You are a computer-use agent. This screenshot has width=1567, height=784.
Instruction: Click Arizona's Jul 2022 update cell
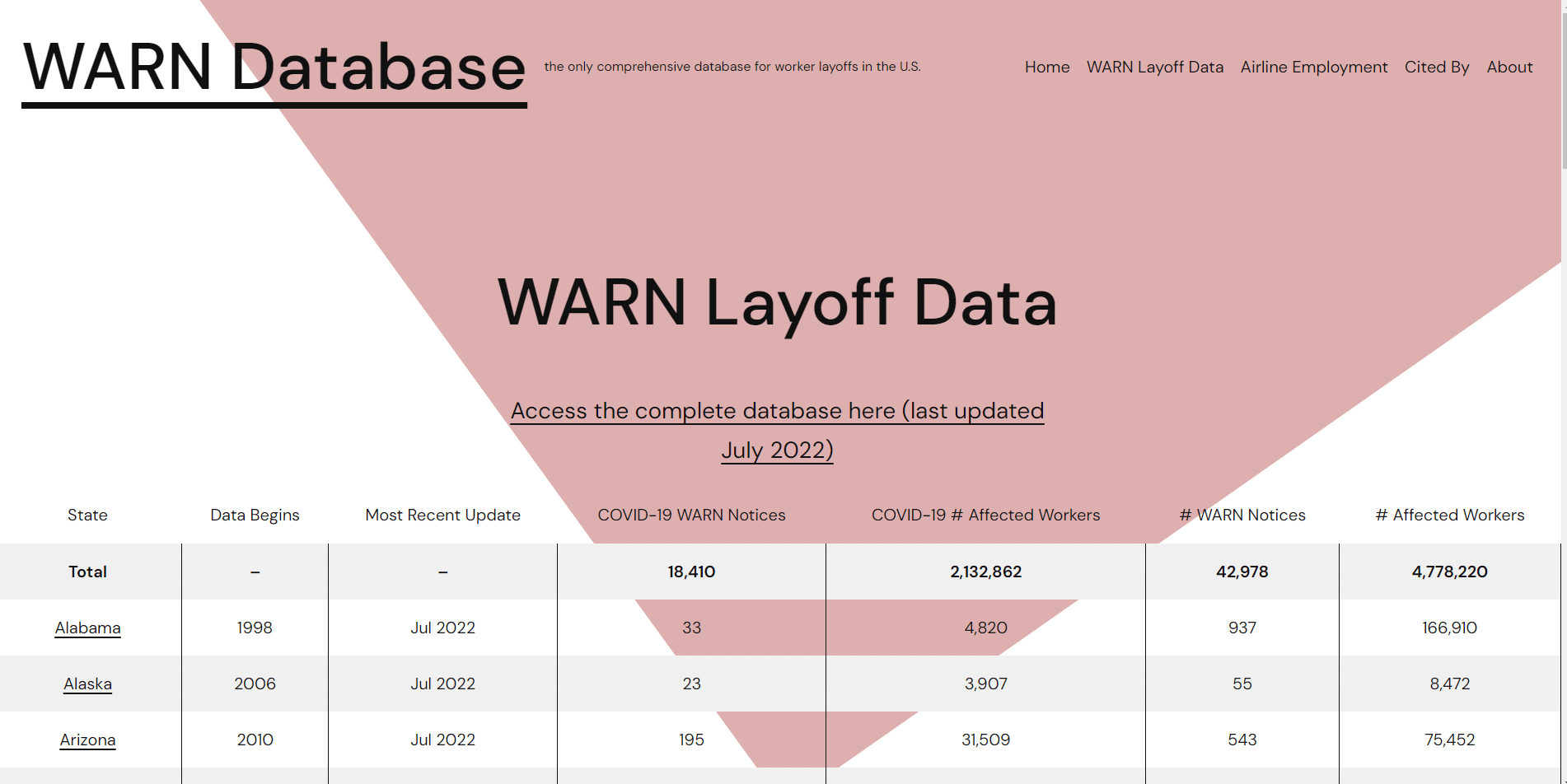tap(442, 740)
